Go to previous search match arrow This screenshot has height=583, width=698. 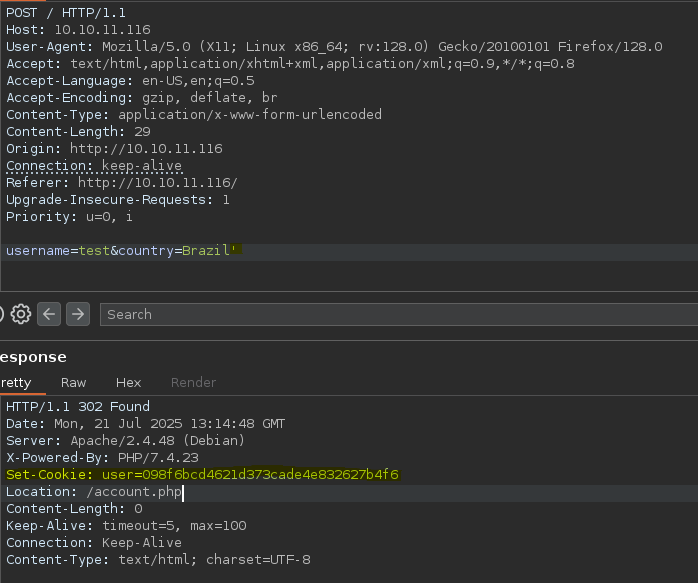pyautogui.click(x=49, y=314)
